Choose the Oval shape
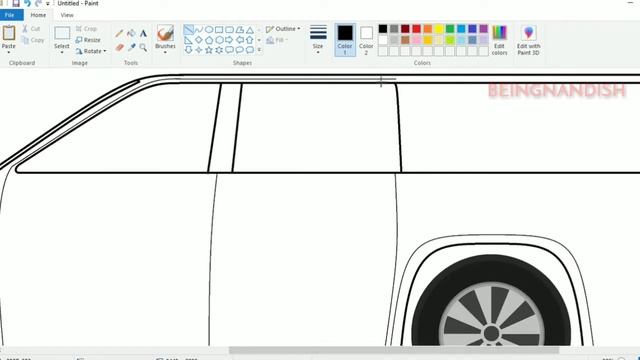Image resolution: width=640 pixels, height=360 pixels. 209,30
